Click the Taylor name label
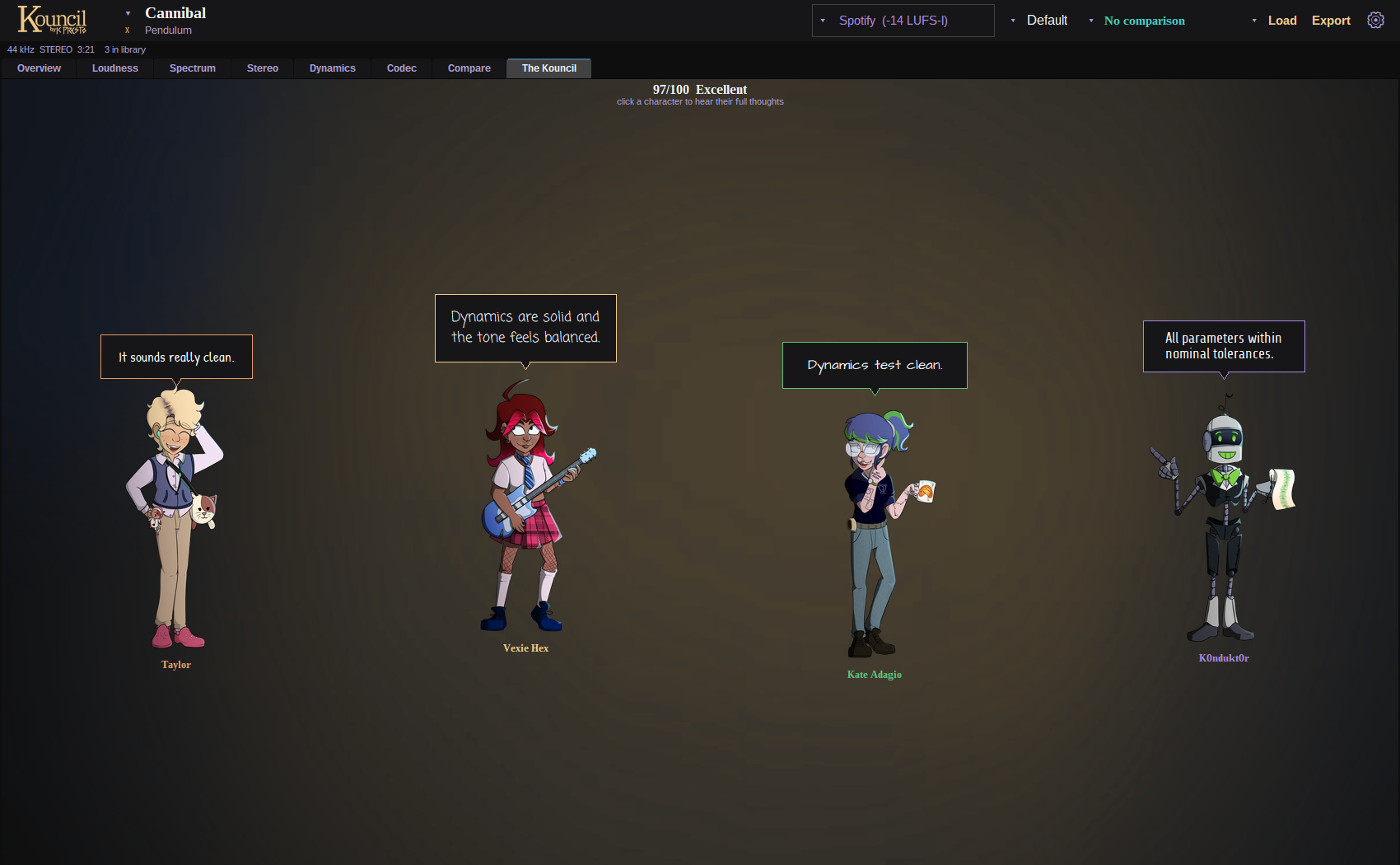Viewport: 1400px width, 865px height. point(176,665)
